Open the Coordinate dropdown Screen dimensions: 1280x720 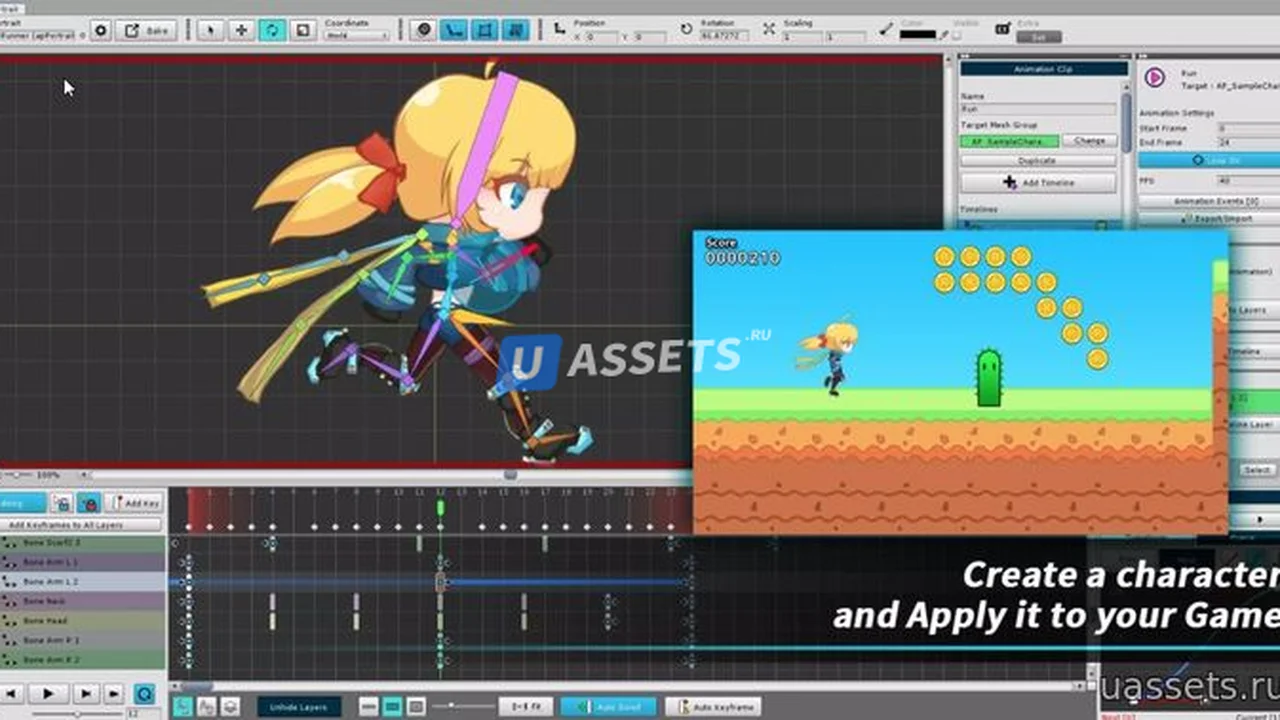356,35
